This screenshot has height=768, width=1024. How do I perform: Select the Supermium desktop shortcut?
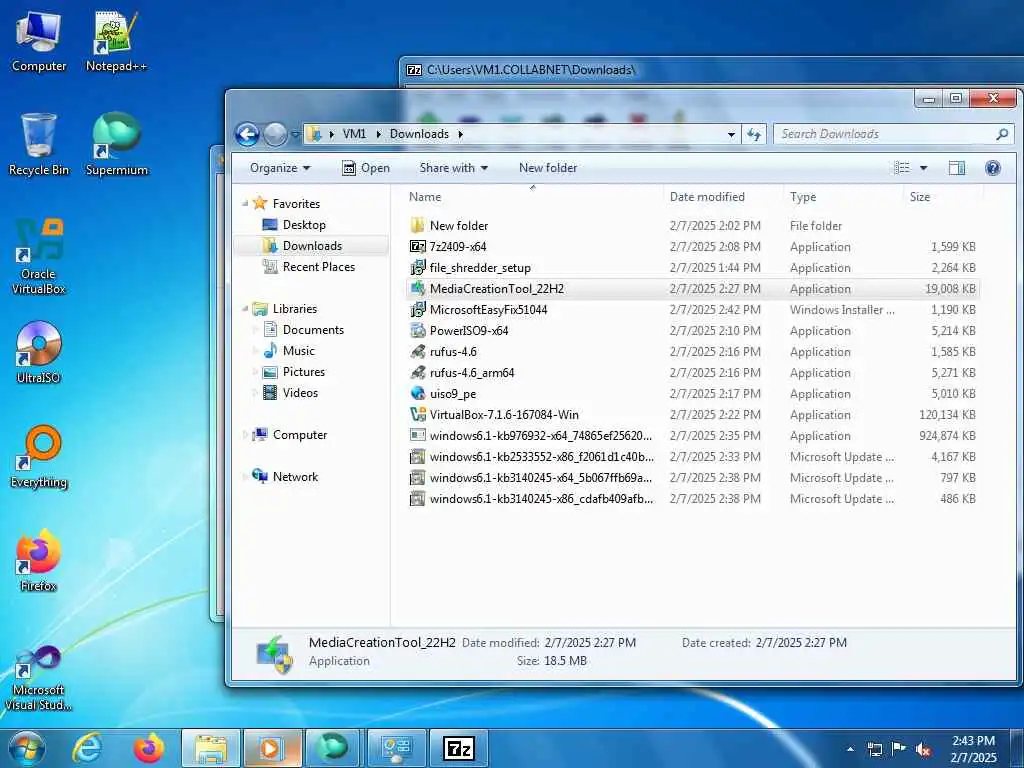[117, 144]
